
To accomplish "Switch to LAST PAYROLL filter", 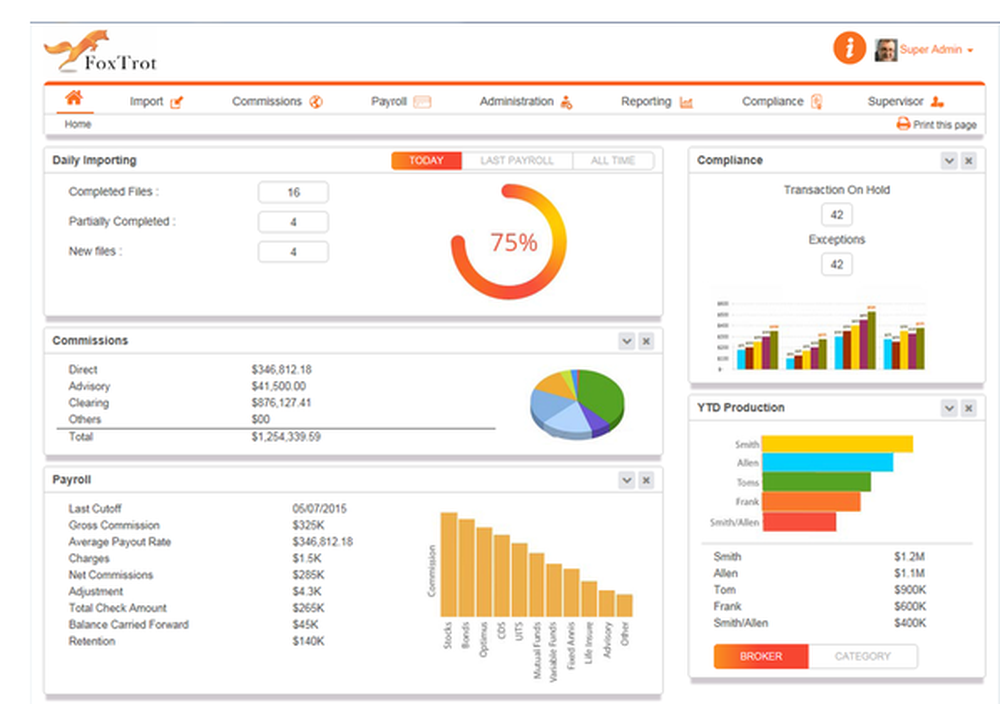I will pyautogui.click(x=517, y=161).
